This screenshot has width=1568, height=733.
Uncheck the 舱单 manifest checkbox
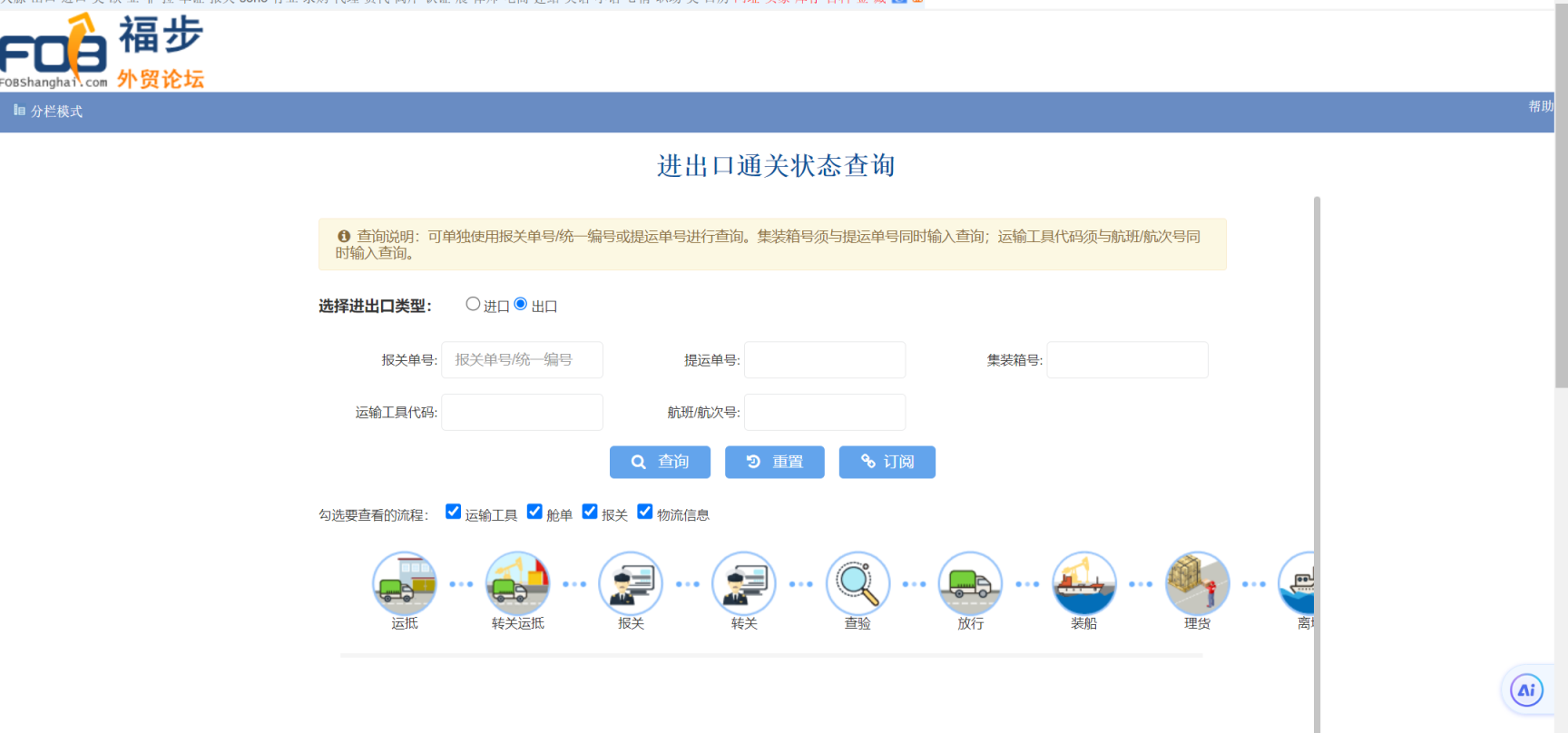click(534, 512)
